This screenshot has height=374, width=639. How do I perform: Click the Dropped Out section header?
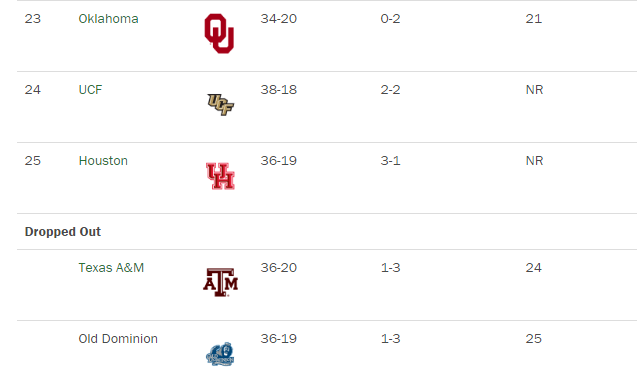tap(63, 232)
